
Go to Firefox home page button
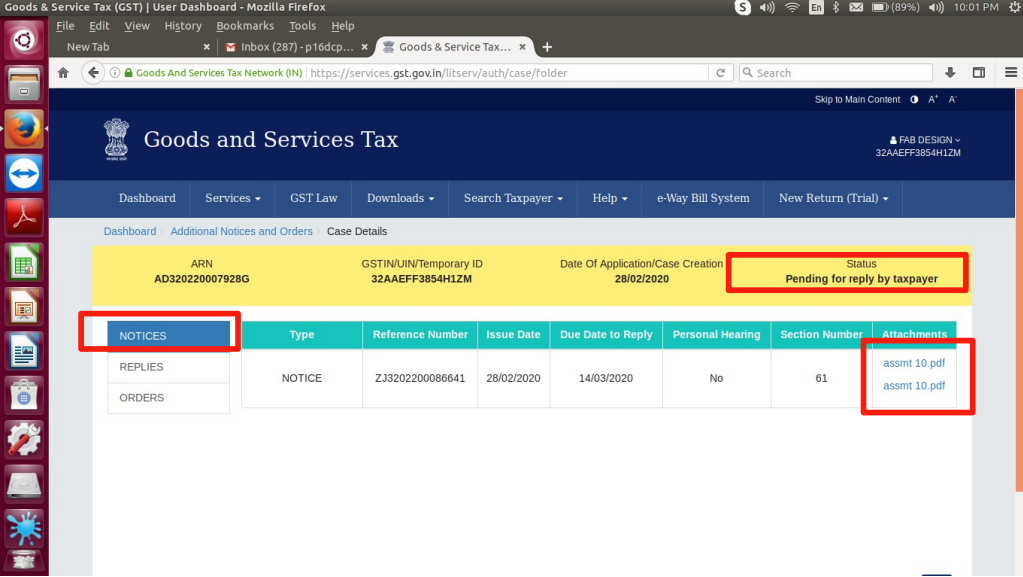(63, 72)
